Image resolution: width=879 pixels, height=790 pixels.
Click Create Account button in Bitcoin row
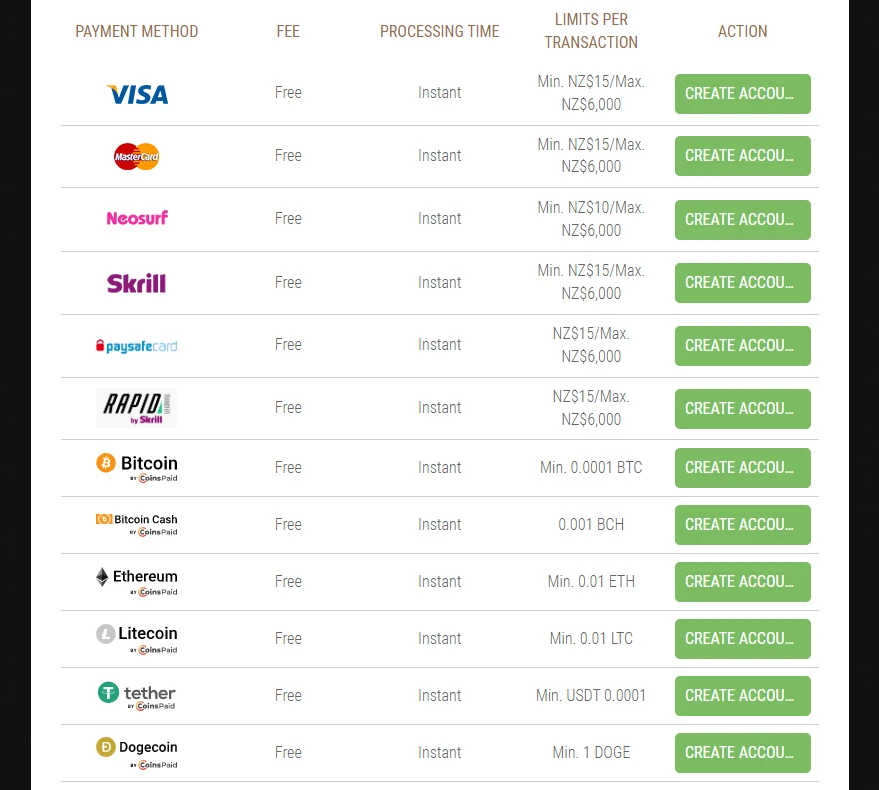[x=742, y=468]
